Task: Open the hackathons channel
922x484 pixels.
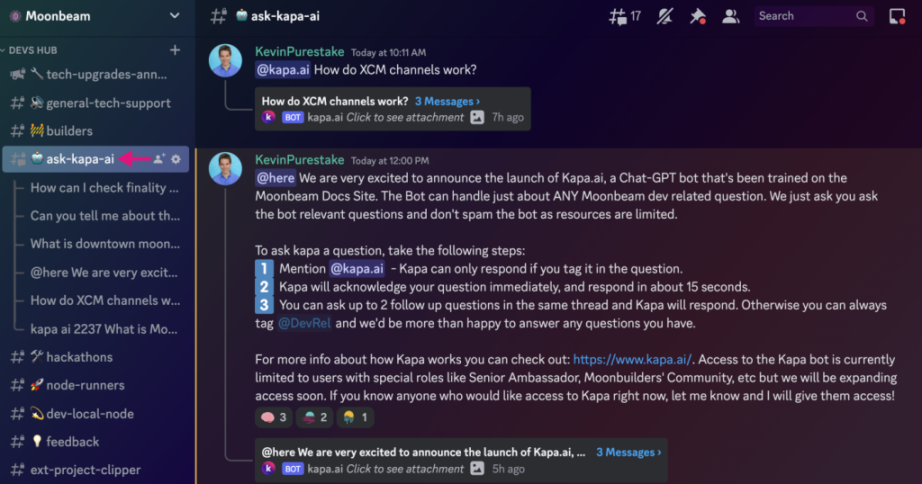Action: [79, 357]
